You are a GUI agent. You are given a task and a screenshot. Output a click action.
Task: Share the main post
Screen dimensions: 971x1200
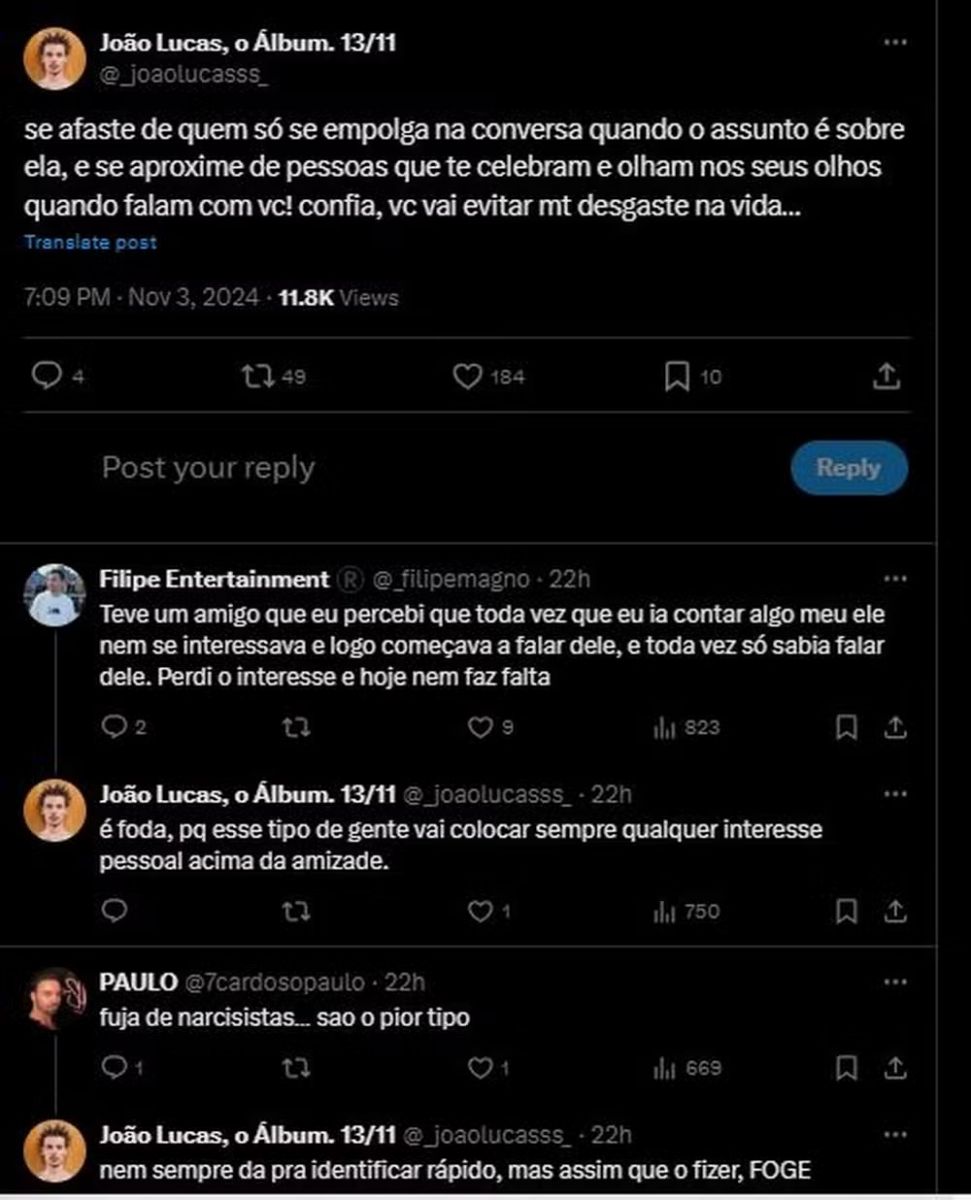click(x=885, y=376)
